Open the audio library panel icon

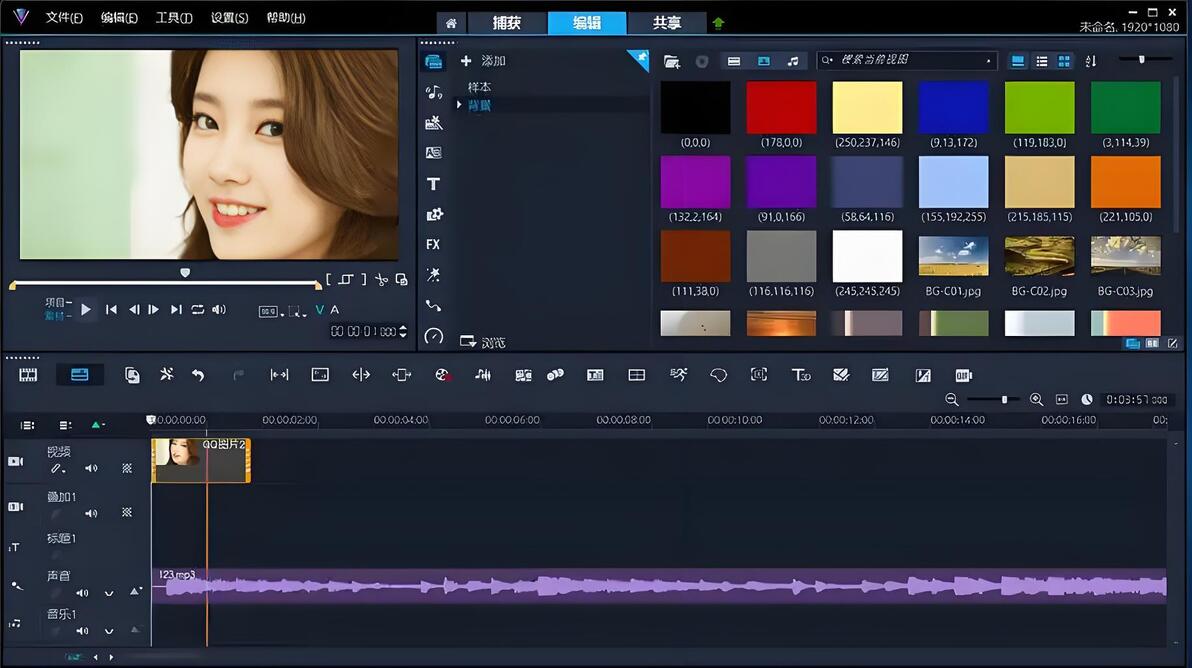433,93
